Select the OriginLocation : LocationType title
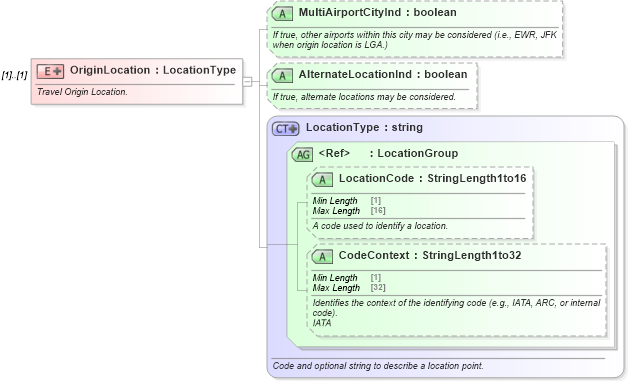628x381 pixels. tap(153, 70)
